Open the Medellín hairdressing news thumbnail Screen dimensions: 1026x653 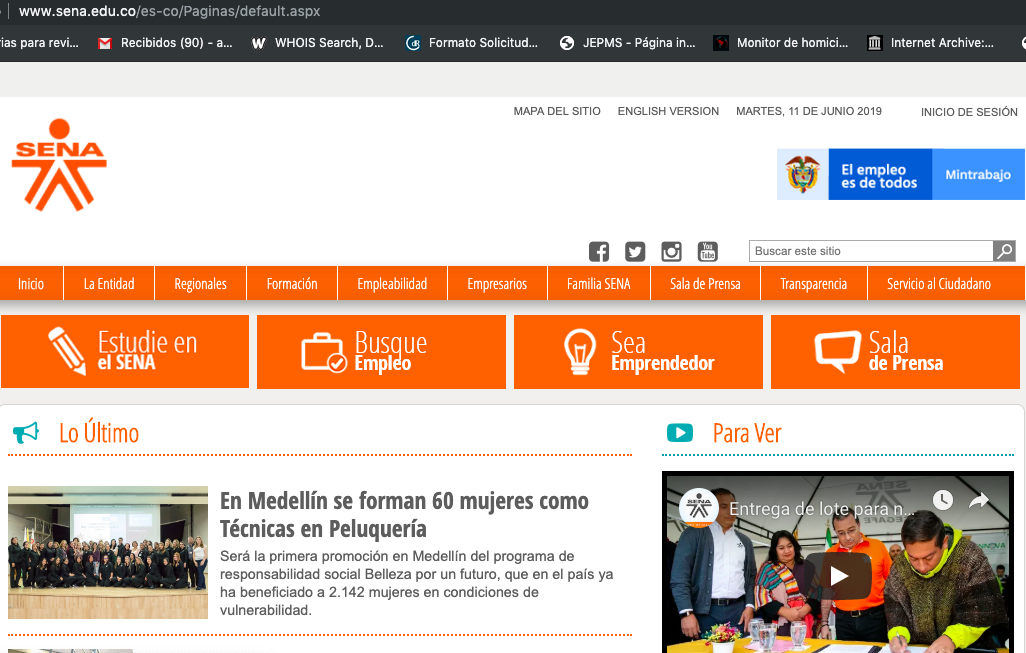(x=108, y=552)
